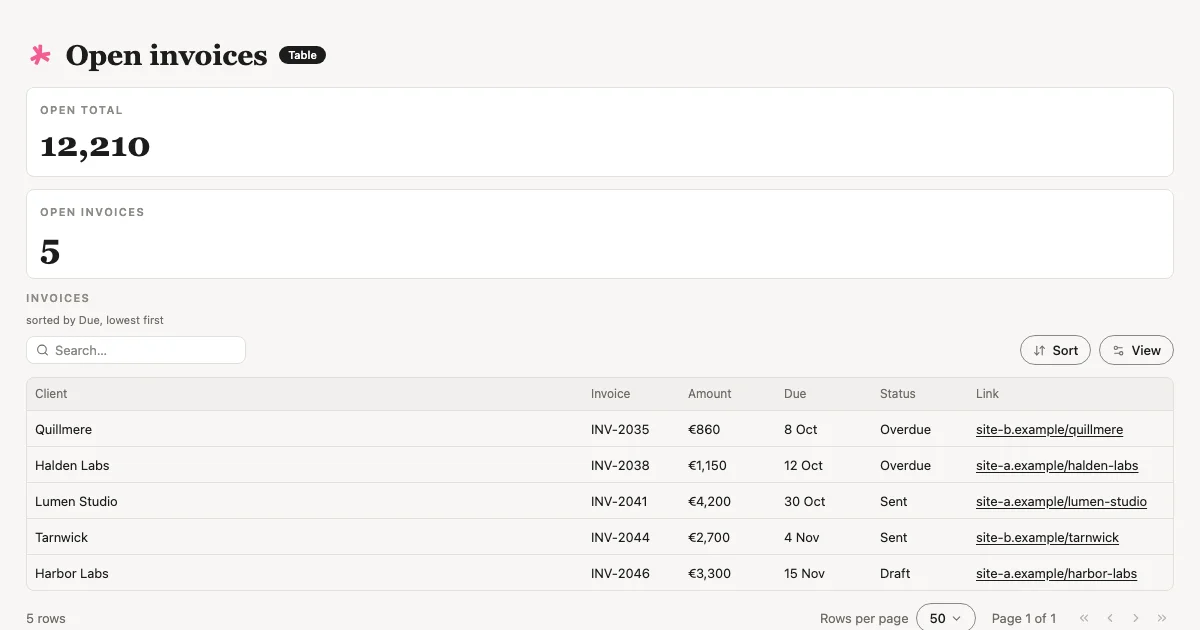Open the site-b.example/tarnwick link
This screenshot has width=1200, height=630.
coord(1047,537)
